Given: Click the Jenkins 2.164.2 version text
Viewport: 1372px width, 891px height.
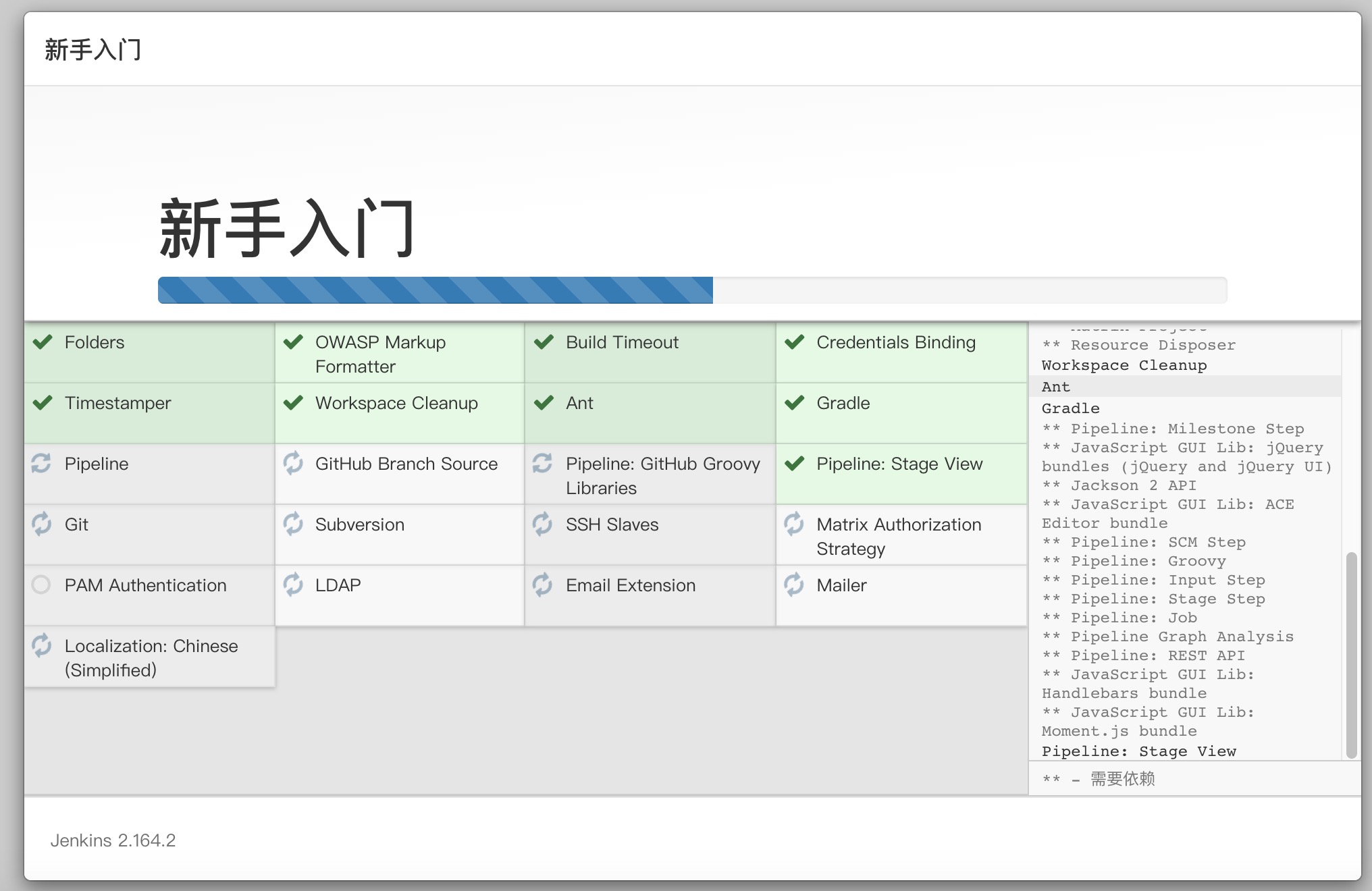Looking at the screenshot, I should tap(113, 840).
